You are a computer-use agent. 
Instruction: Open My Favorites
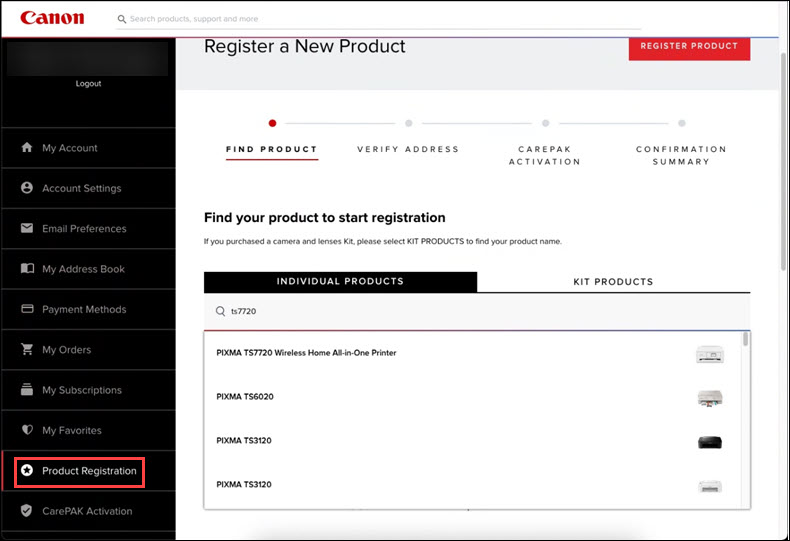click(89, 430)
